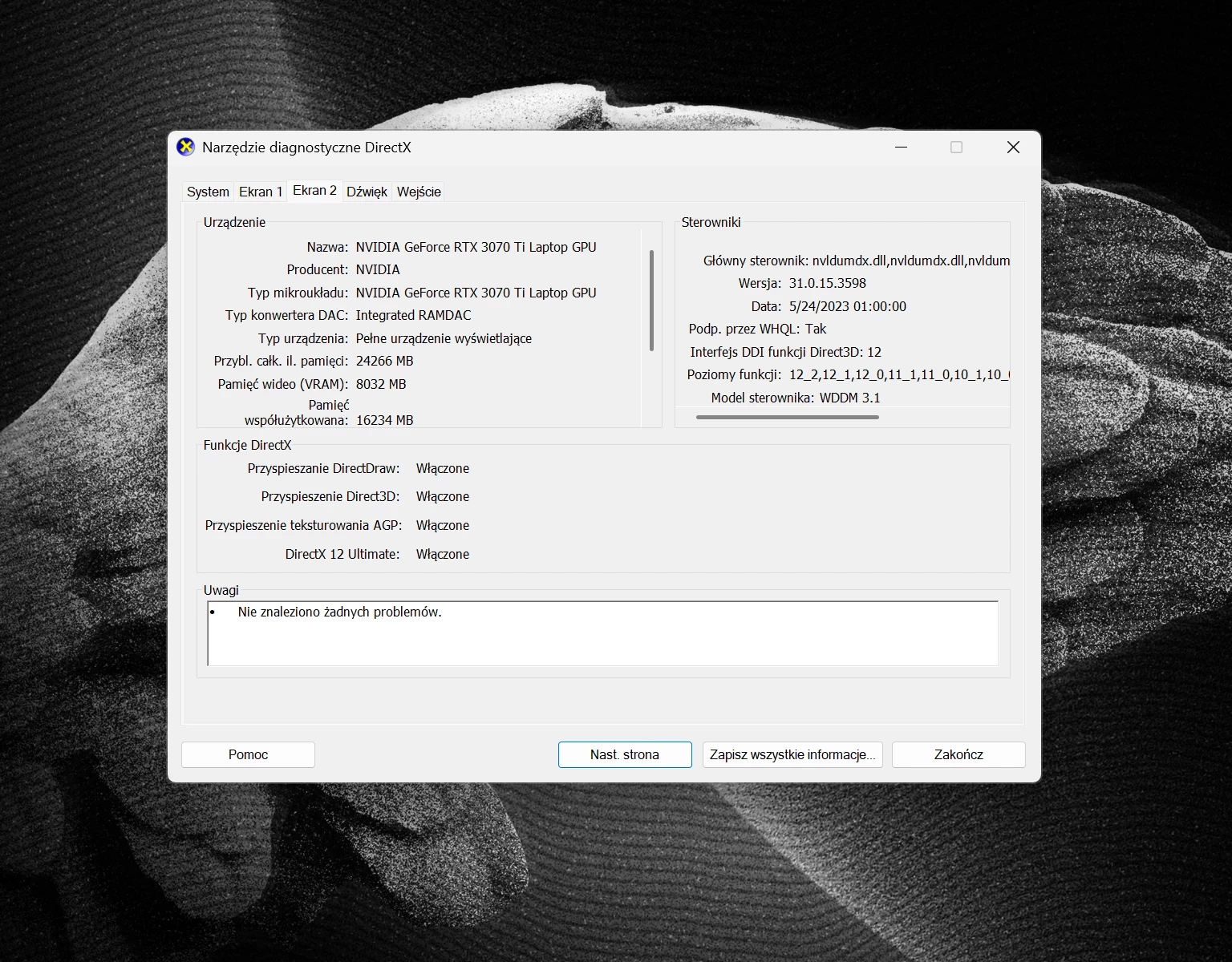Click the window title Narzędzie diagnostyczne DirectX
The height and width of the screenshot is (962, 1232).
click(306, 148)
